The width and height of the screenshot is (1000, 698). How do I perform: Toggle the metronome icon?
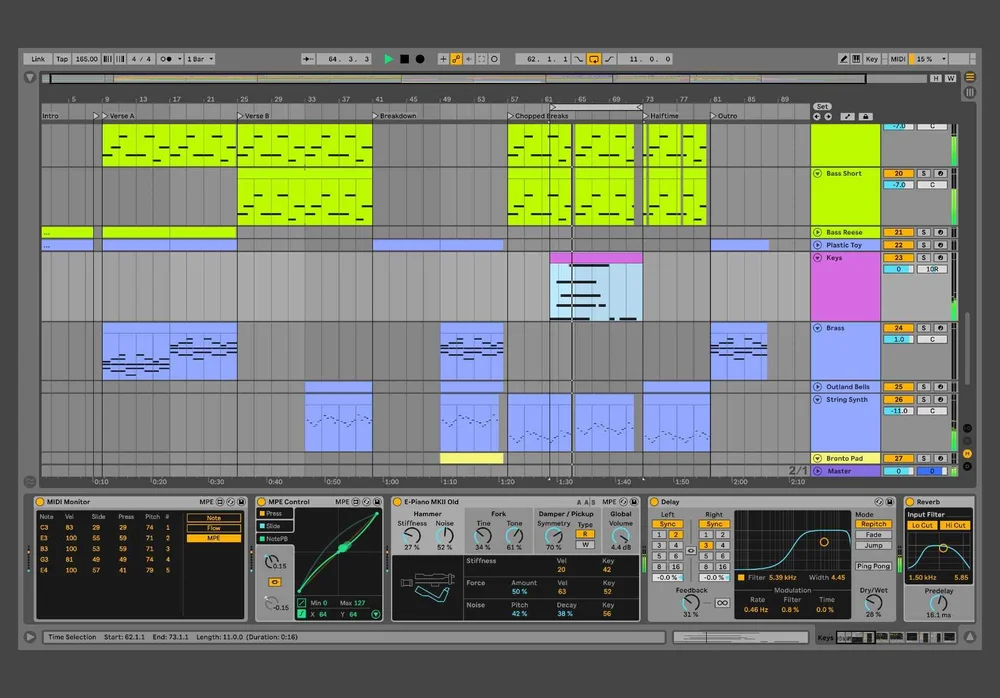(x=166, y=59)
